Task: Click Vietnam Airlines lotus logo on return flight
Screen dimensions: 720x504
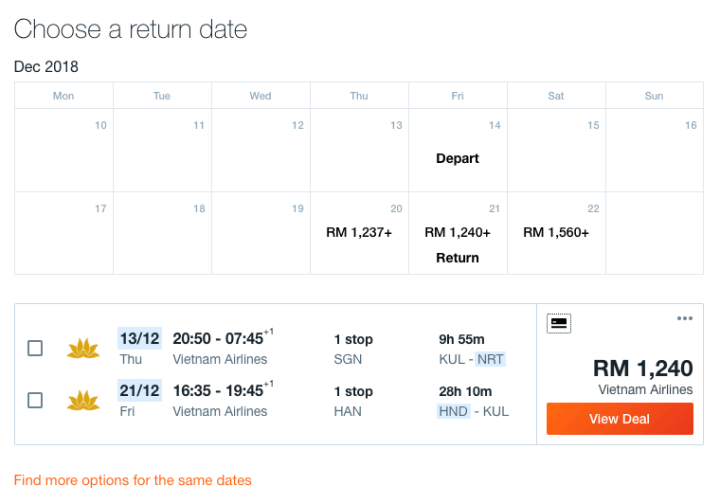Action: (83, 400)
